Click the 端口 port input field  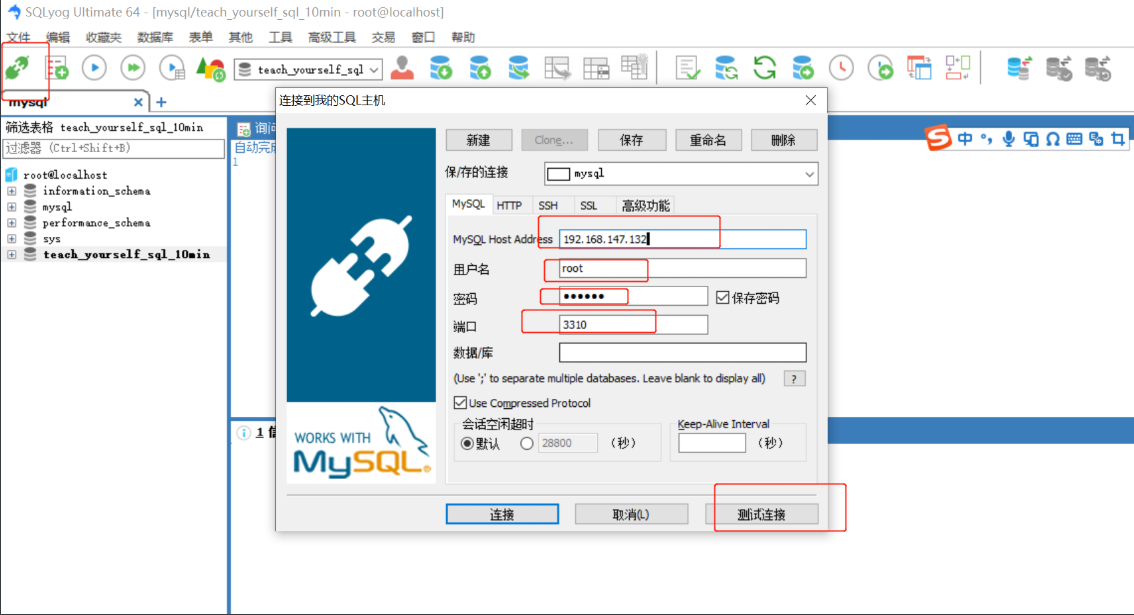tap(633, 325)
